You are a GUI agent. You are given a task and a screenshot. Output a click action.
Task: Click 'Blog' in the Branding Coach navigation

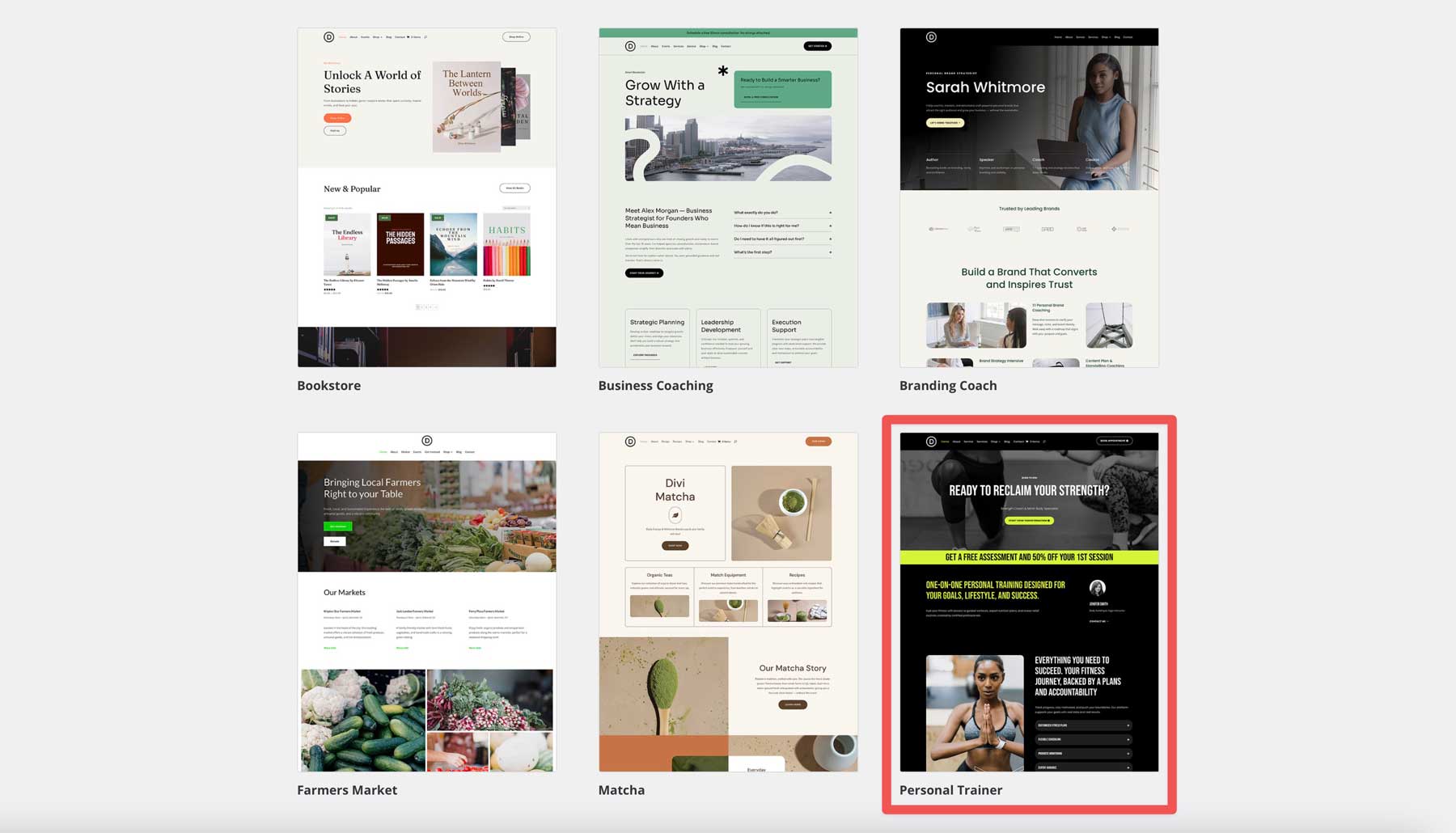click(1116, 37)
